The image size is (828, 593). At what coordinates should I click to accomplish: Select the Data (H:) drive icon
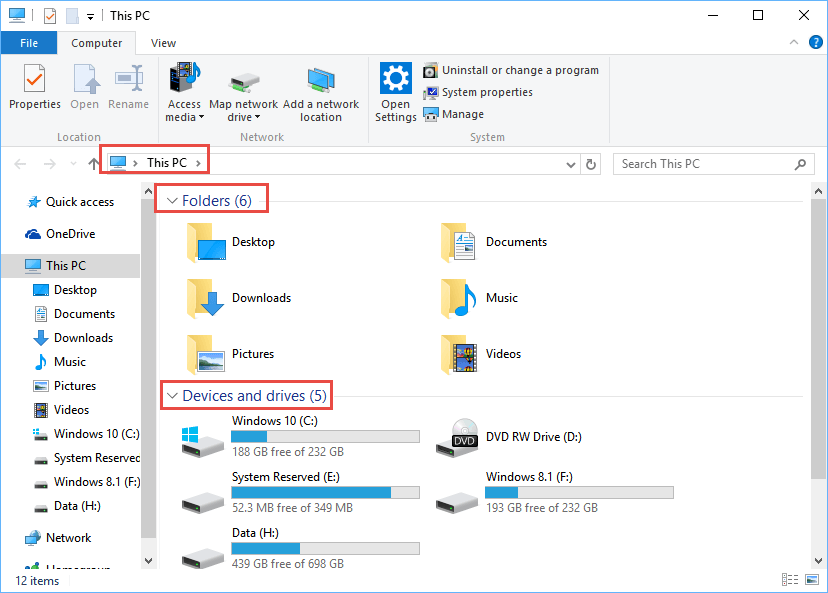(202, 558)
